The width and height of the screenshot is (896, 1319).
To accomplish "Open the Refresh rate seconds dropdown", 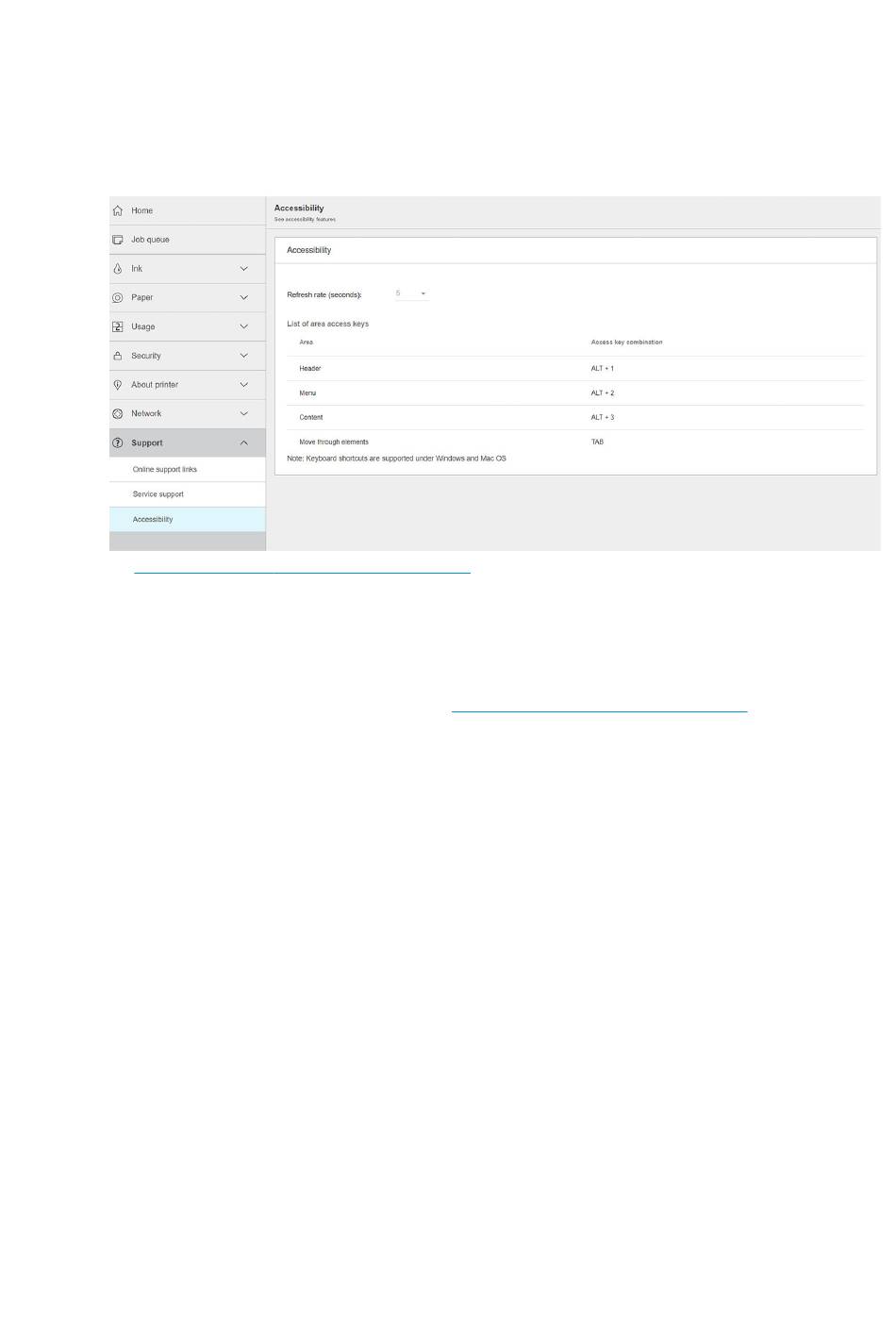I will coord(411,293).
